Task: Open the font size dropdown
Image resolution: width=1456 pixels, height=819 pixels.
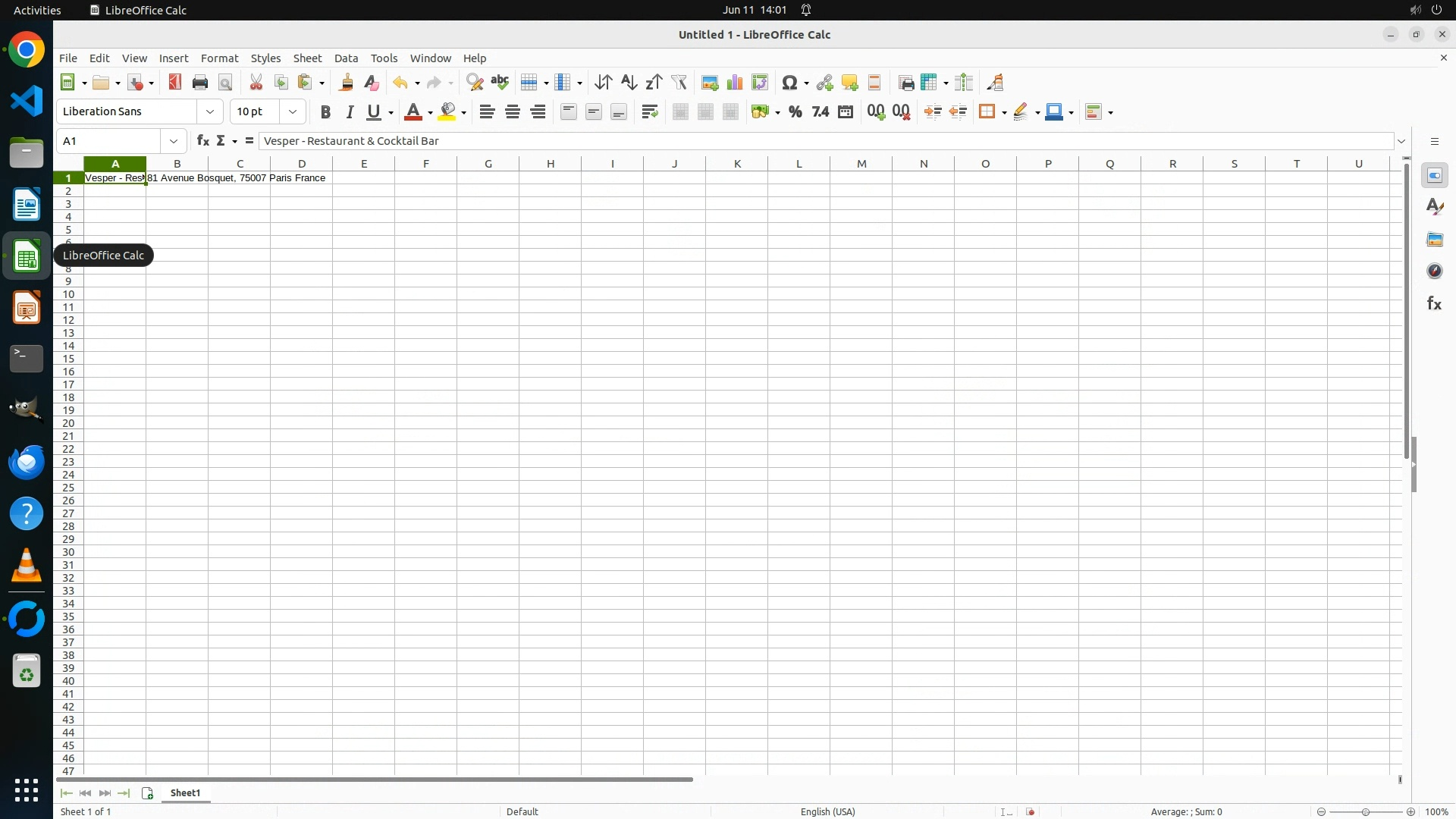Action: (x=293, y=112)
